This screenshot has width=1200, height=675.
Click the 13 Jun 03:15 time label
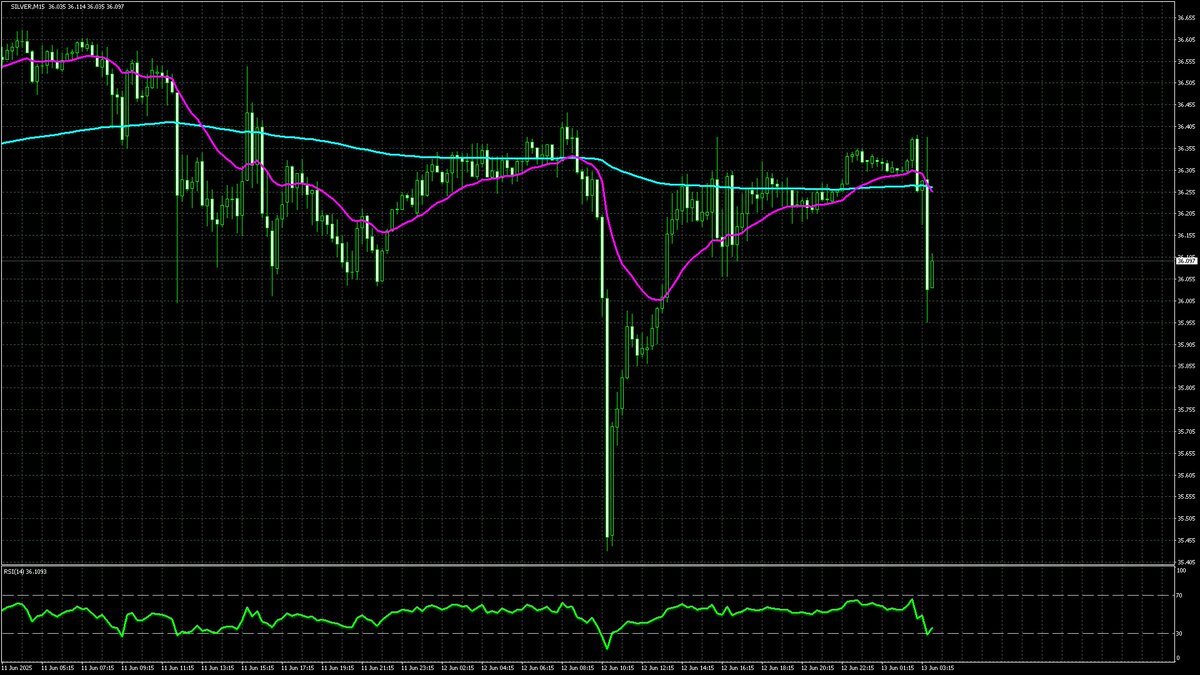point(936,665)
